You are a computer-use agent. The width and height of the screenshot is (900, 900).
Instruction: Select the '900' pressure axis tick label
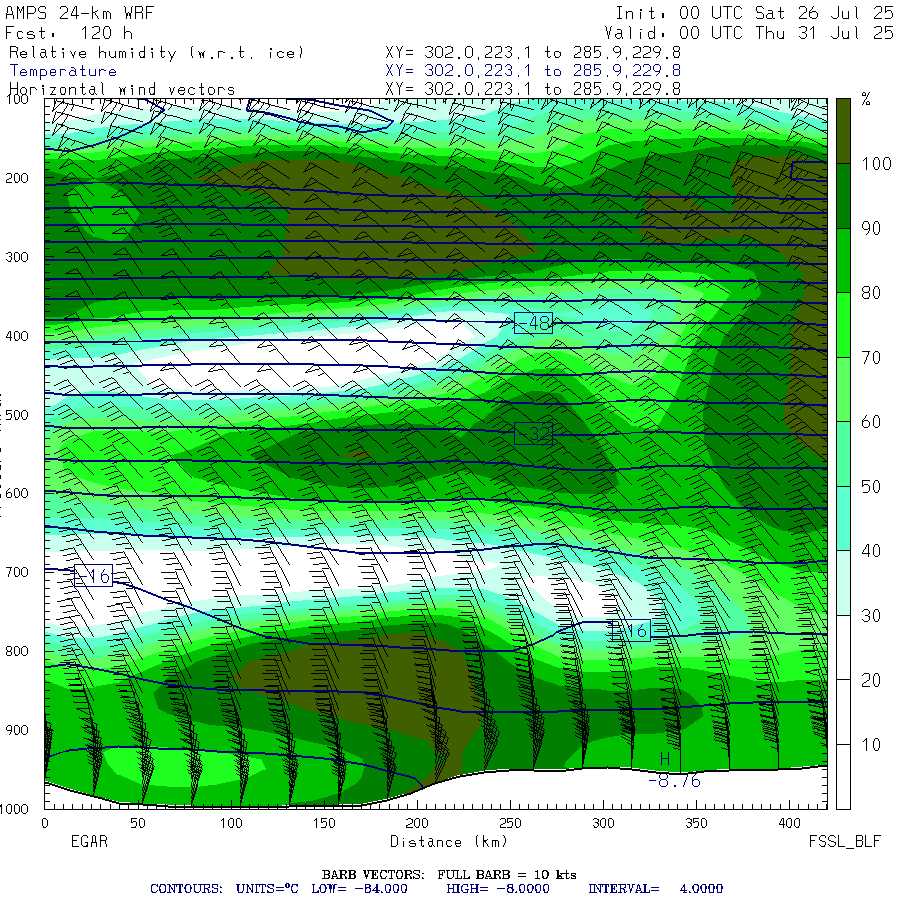click(17, 730)
